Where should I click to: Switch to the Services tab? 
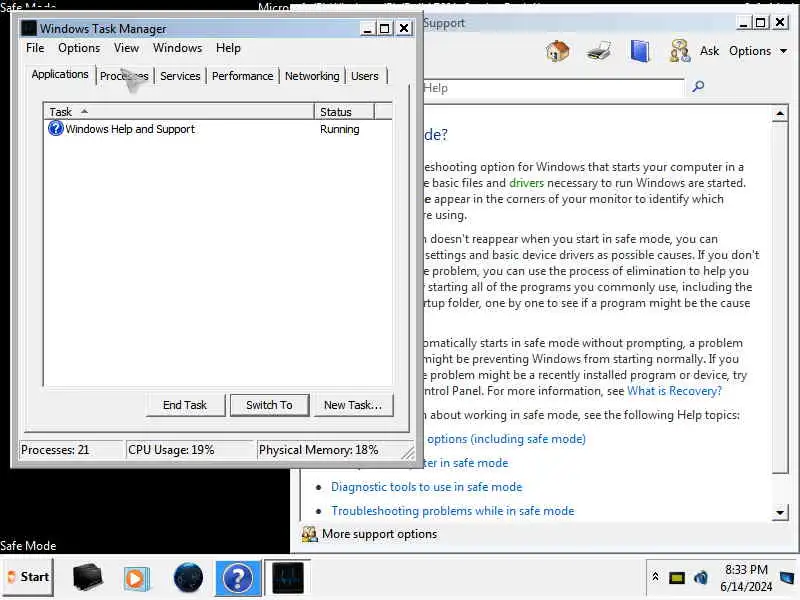pos(180,76)
